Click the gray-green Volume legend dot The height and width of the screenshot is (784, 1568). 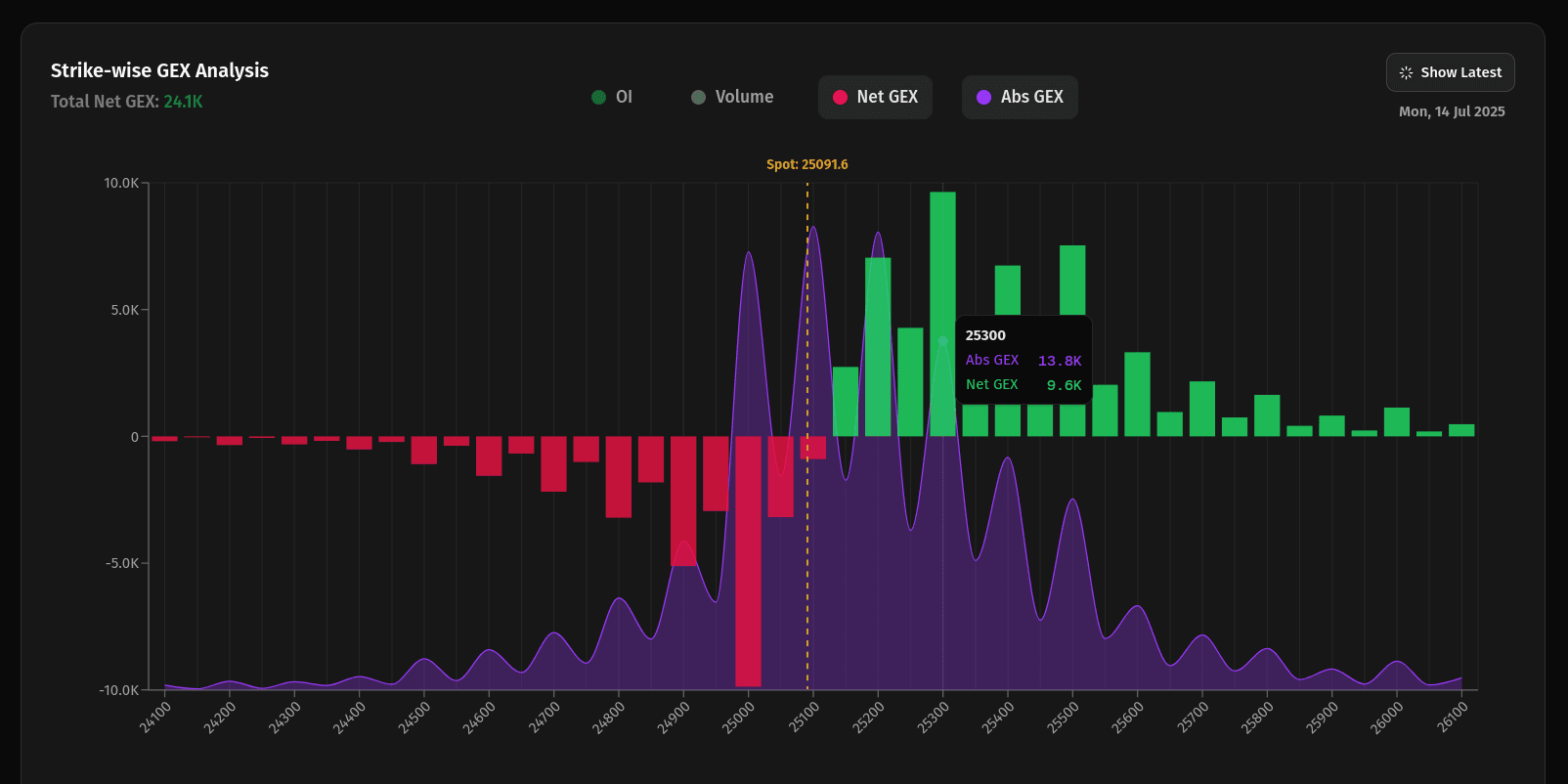698,97
